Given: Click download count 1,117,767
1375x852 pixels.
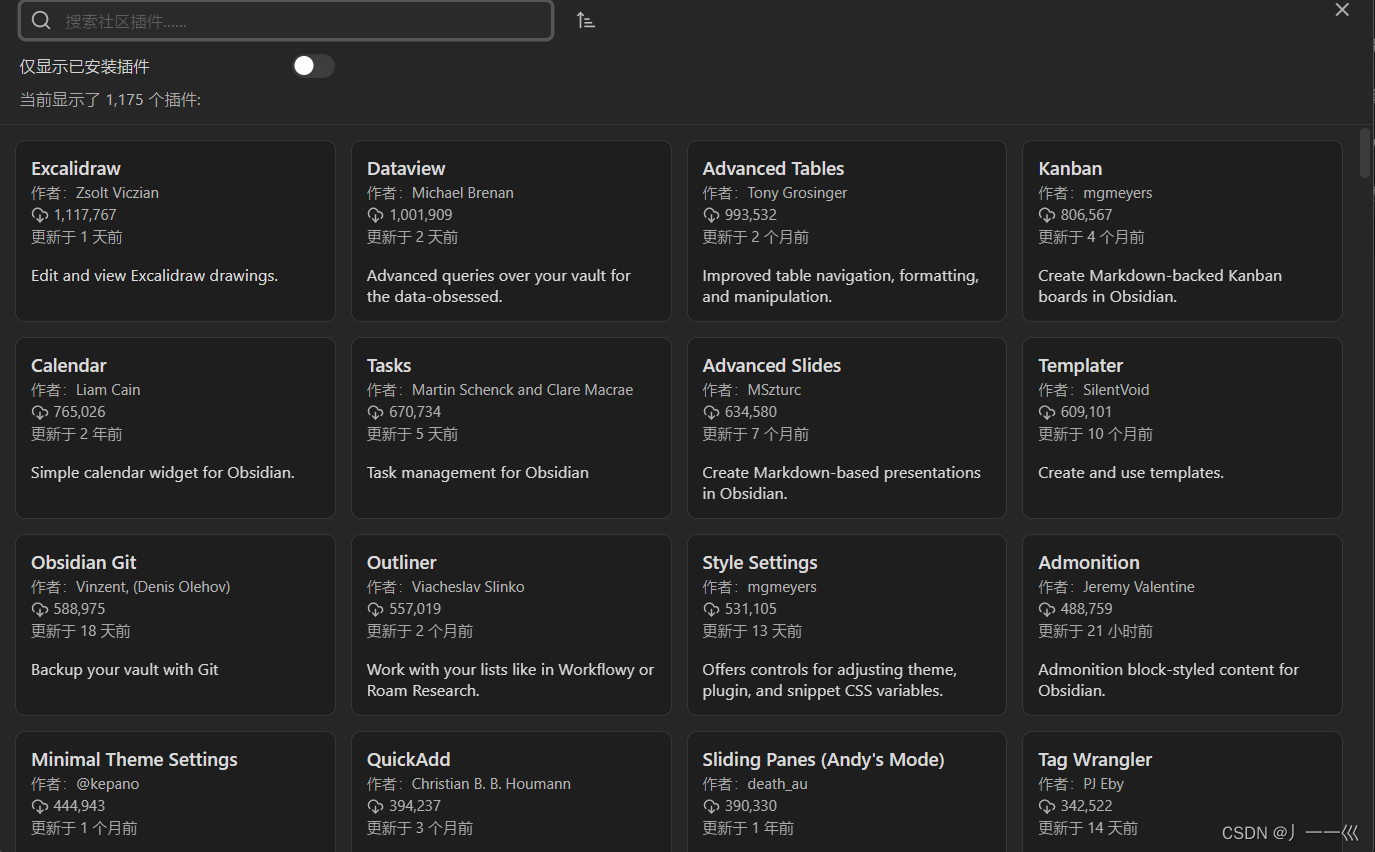Looking at the screenshot, I should tap(85, 215).
